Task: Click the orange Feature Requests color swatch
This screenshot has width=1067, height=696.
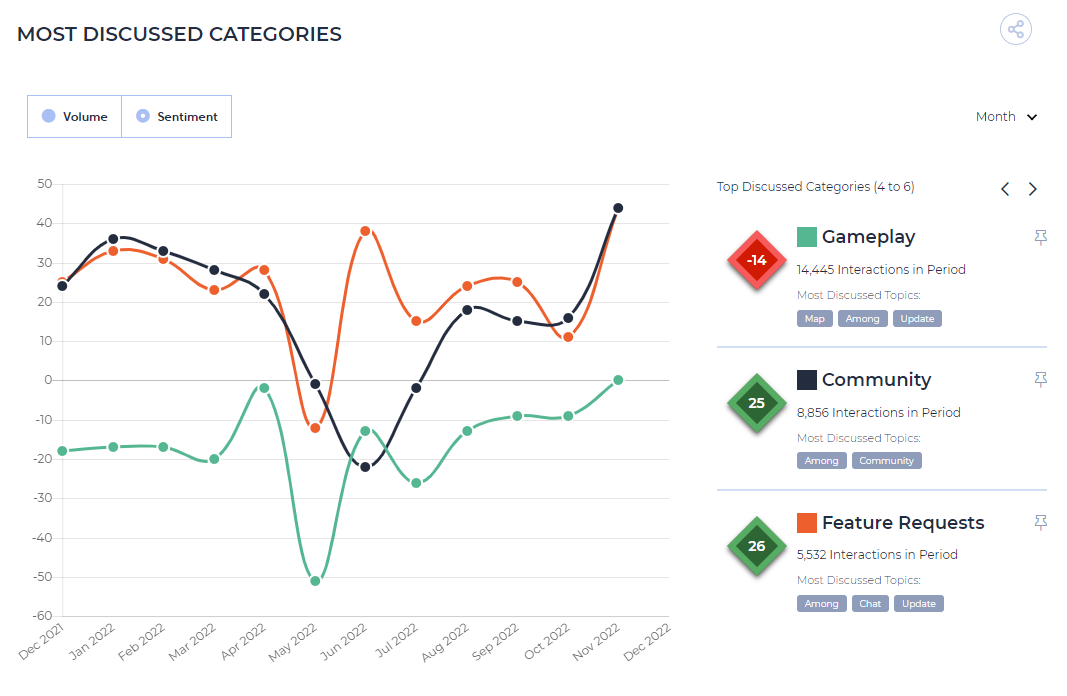Action: coord(806,523)
